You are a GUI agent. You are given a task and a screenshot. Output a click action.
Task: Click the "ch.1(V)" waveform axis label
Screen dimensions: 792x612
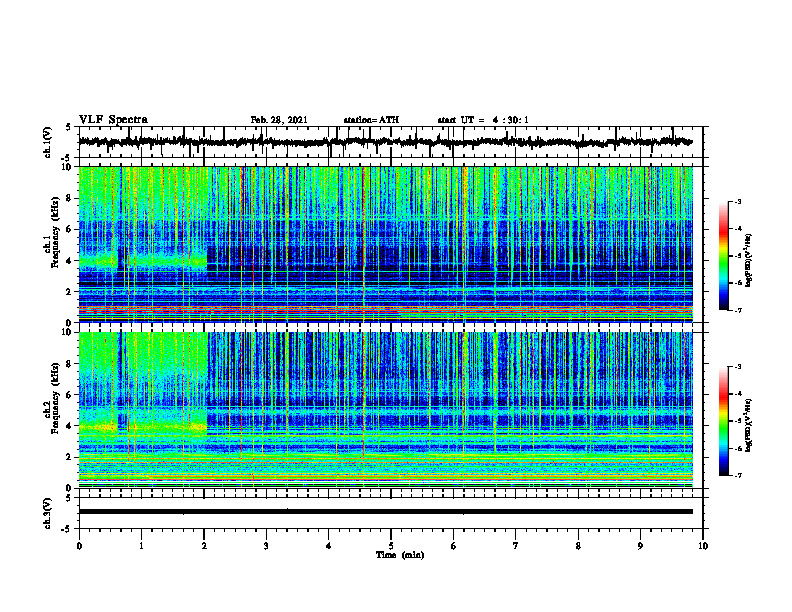click(x=48, y=142)
